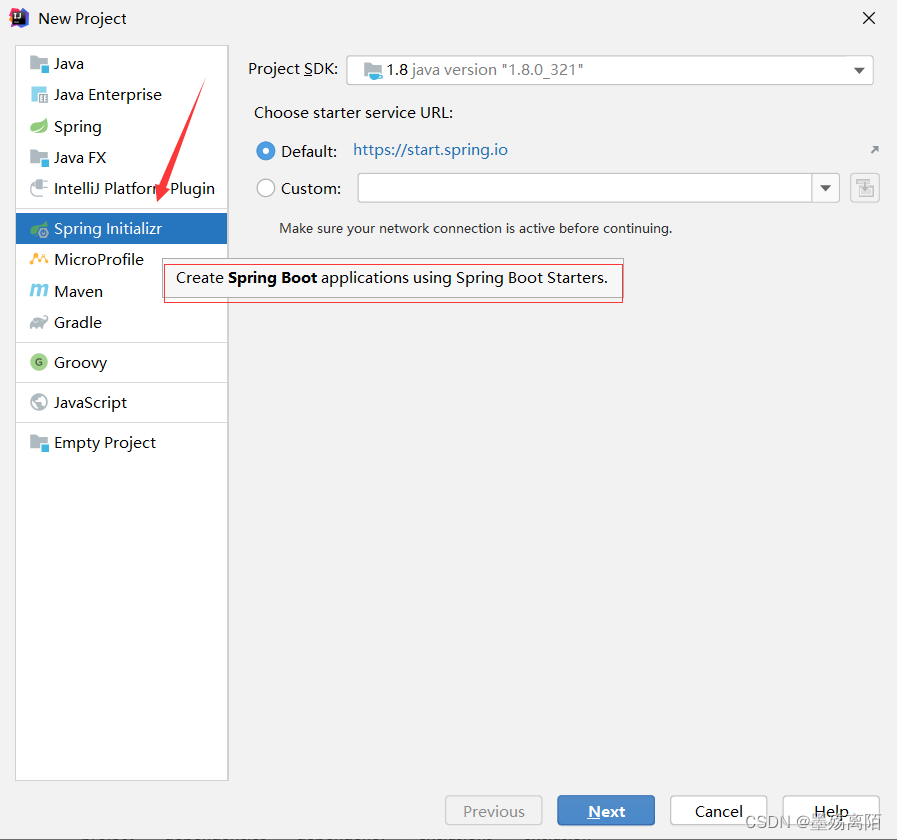Click the Help button

pyautogui.click(x=831, y=810)
